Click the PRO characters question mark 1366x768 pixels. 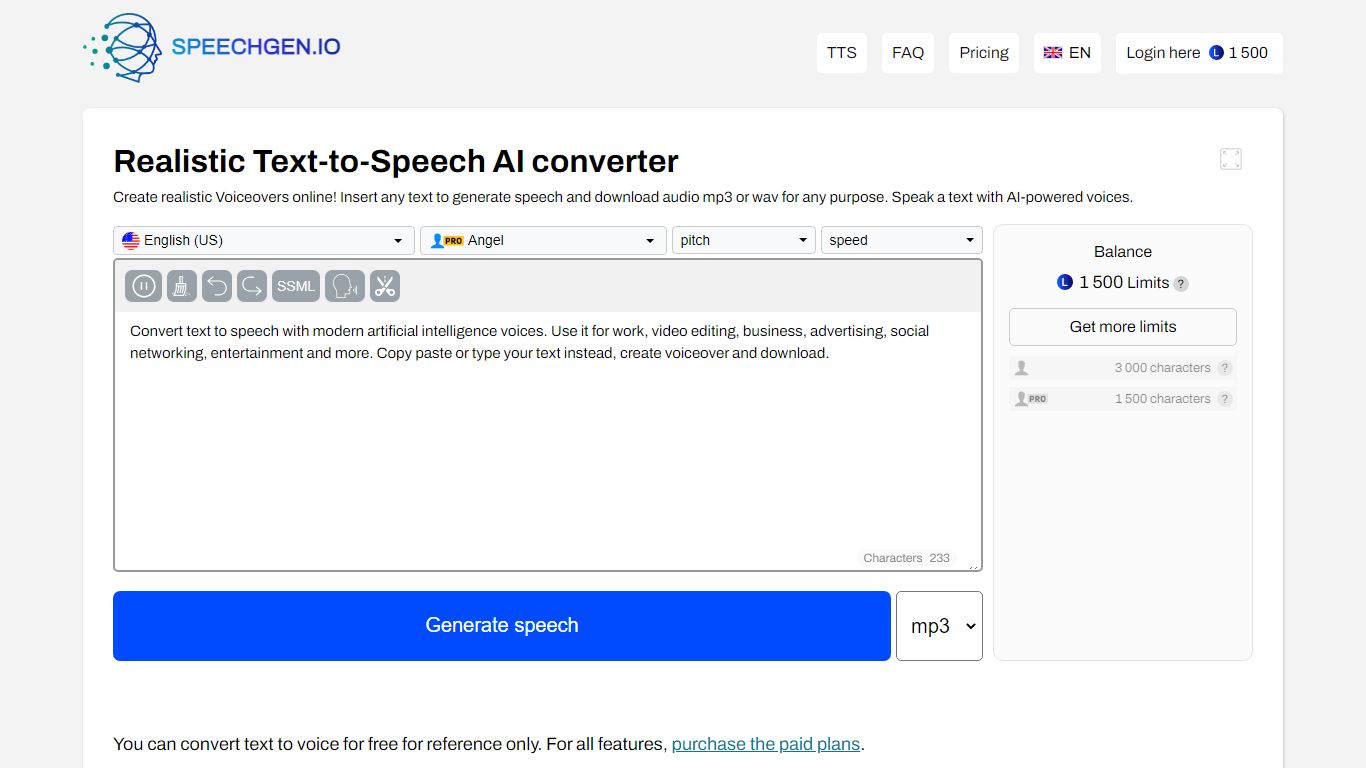(1225, 398)
